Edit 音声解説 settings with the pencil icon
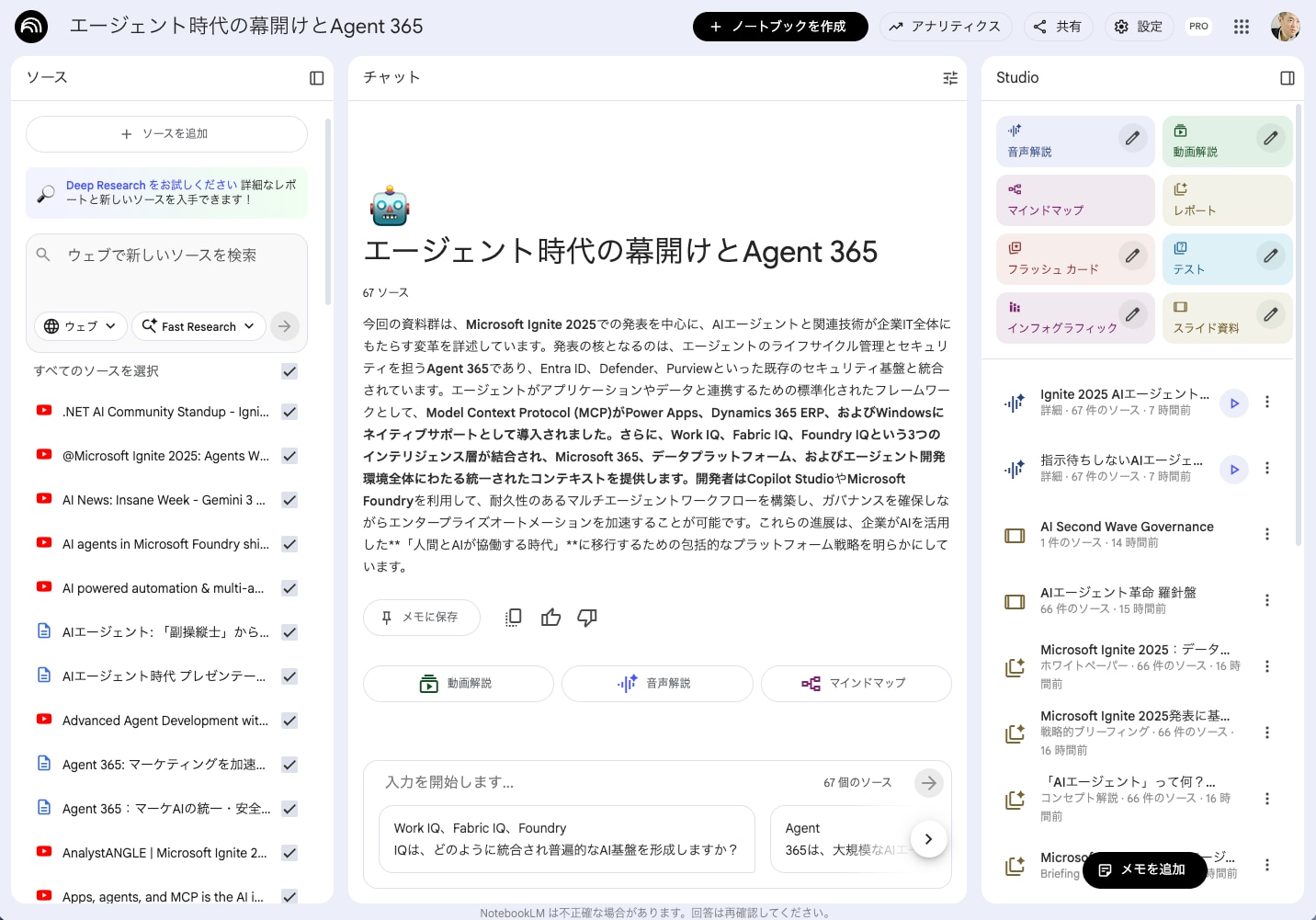This screenshot has height=920, width=1316. (x=1132, y=138)
